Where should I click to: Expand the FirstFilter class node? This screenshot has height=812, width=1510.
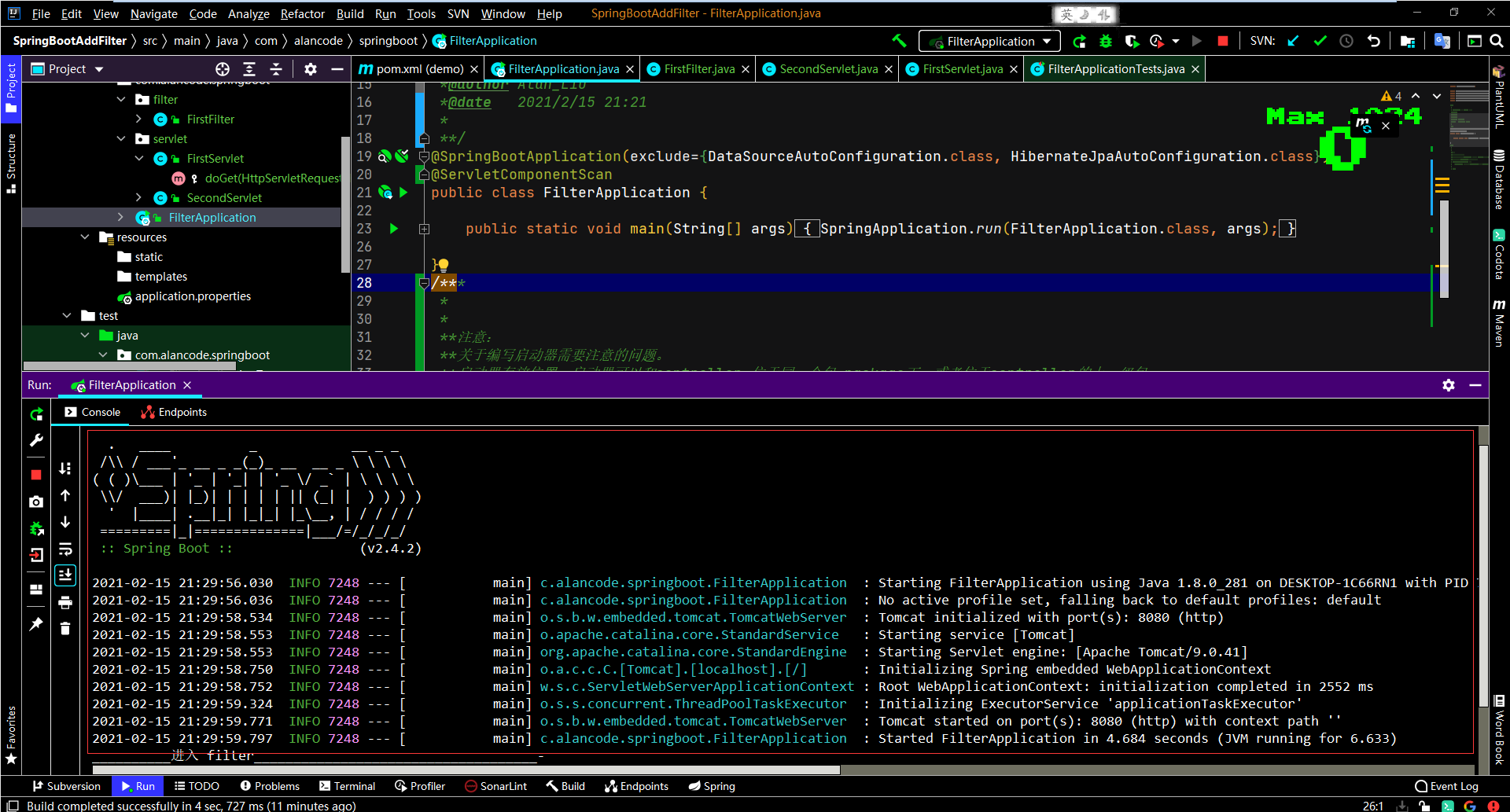coord(139,119)
